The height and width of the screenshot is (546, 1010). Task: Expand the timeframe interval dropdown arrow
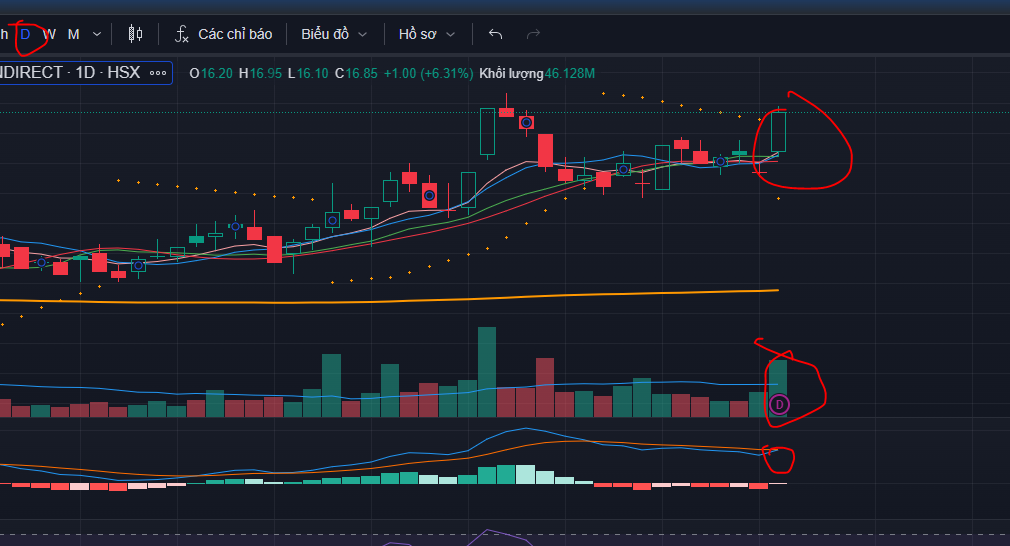pyautogui.click(x=97, y=34)
